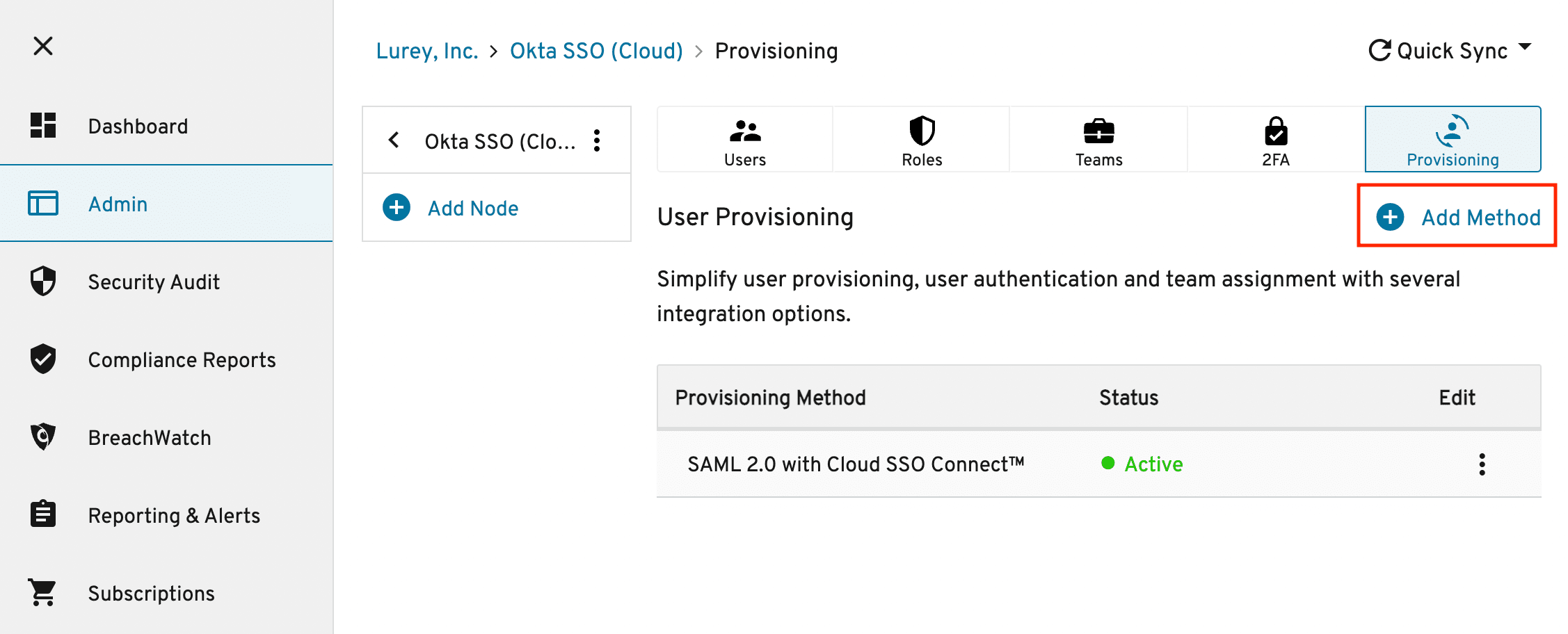Image resolution: width=1568 pixels, height=634 pixels.
Task: Click the Subscriptions shopping cart icon
Action: point(43,592)
